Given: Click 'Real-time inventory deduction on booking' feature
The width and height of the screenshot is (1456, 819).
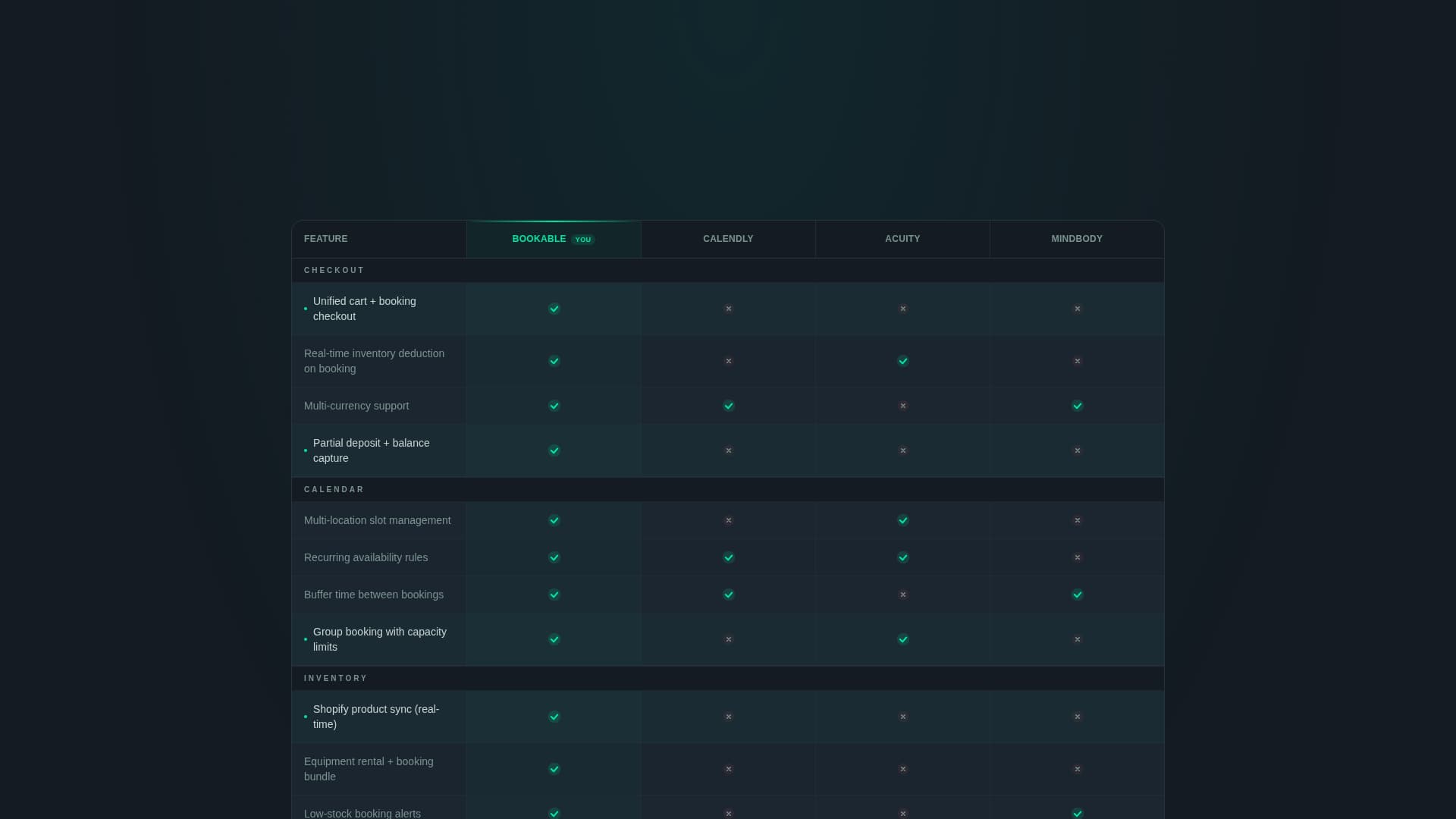Looking at the screenshot, I should (x=375, y=361).
